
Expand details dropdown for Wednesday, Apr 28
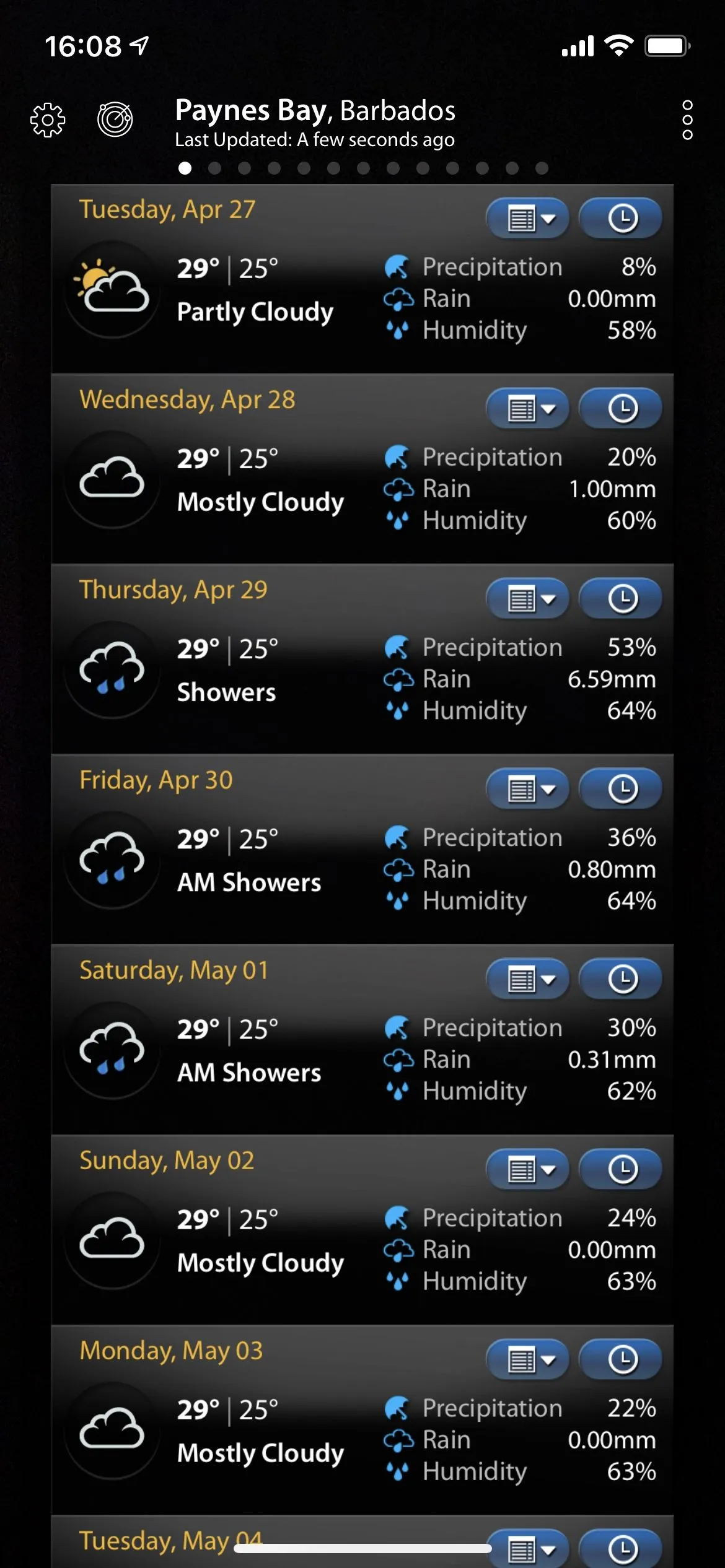pos(529,408)
